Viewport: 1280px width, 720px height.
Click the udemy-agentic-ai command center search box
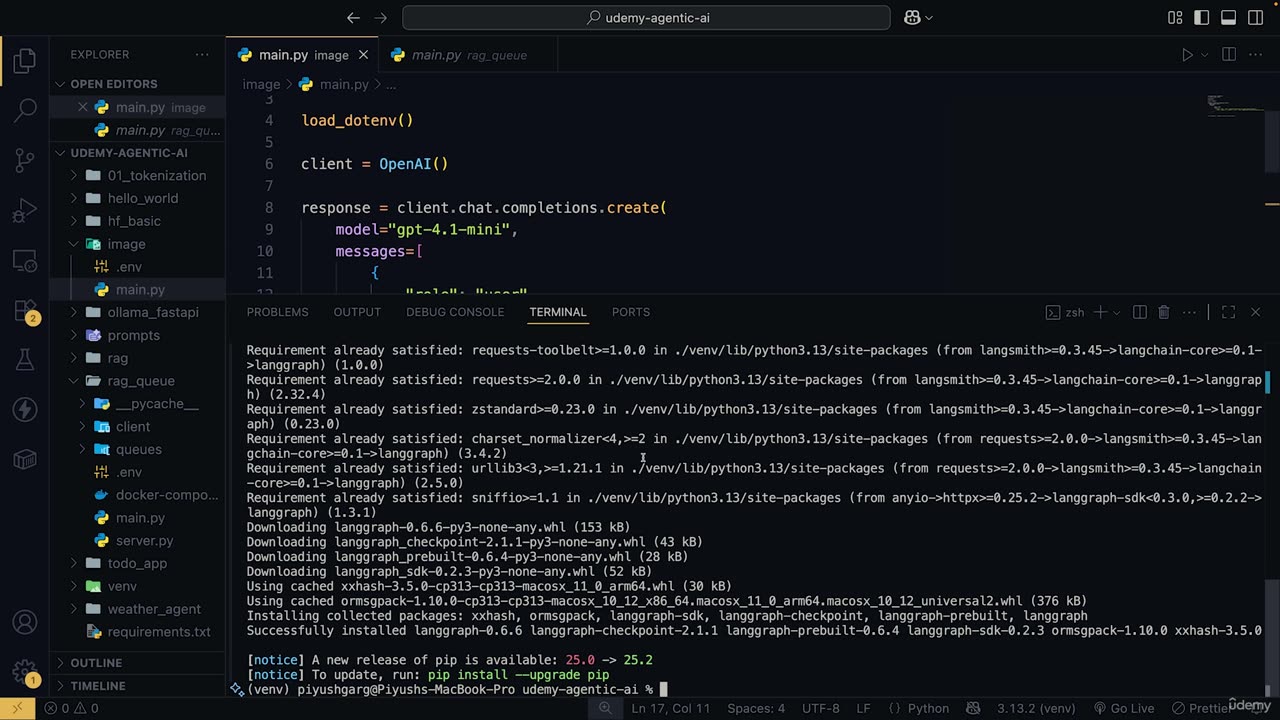(x=646, y=18)
